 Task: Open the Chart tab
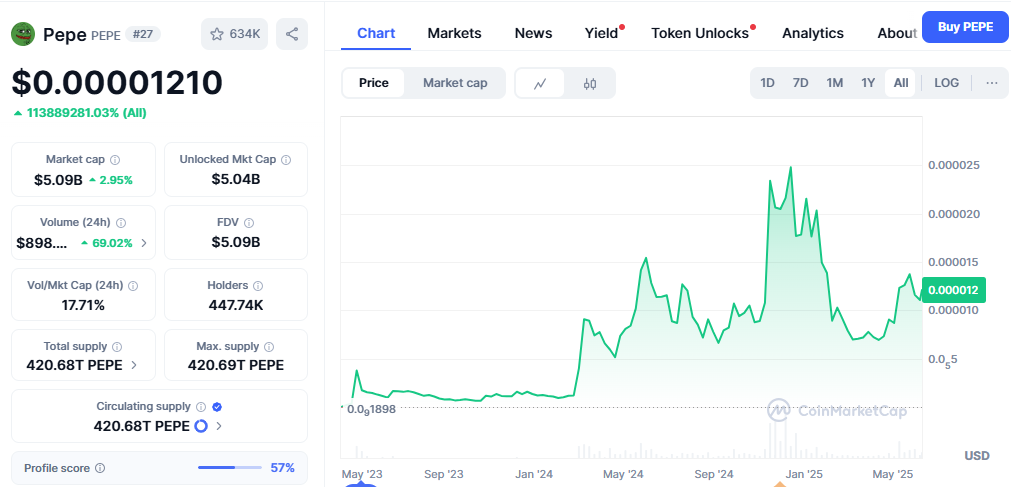pyautogui.click(x=376, y=33)
